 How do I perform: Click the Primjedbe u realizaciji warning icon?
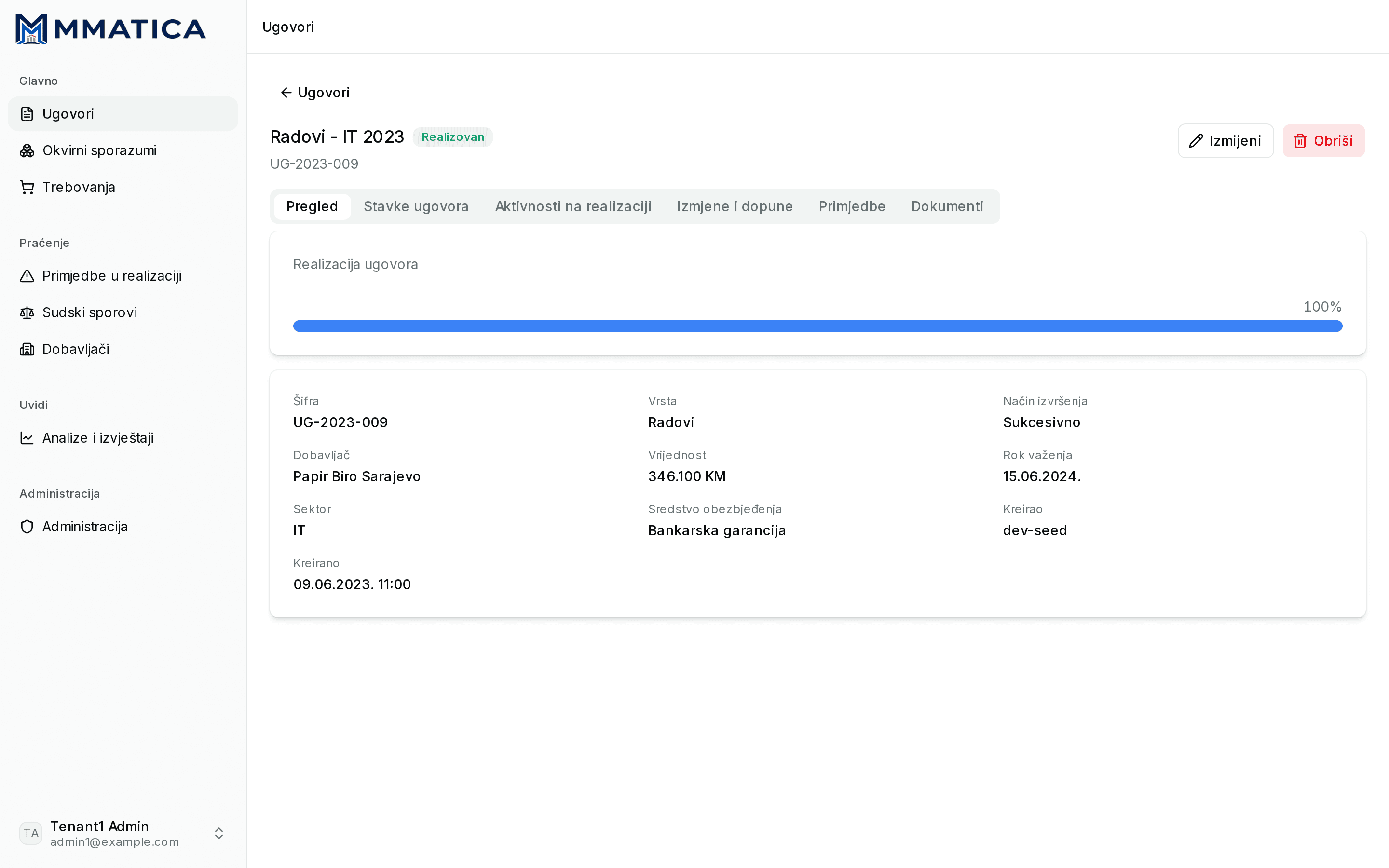click(27, 276)
